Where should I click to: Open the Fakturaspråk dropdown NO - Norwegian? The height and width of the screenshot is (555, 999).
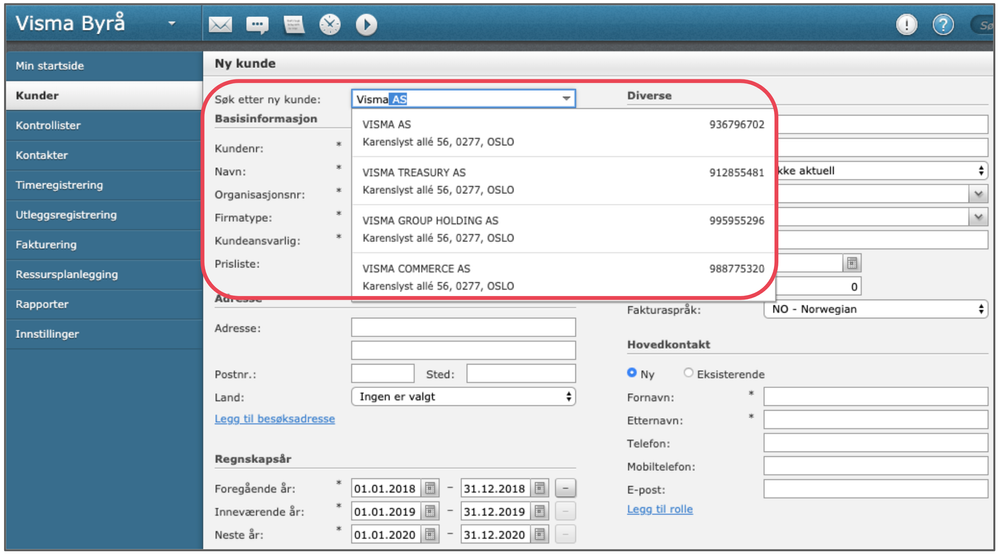[876, 309]
